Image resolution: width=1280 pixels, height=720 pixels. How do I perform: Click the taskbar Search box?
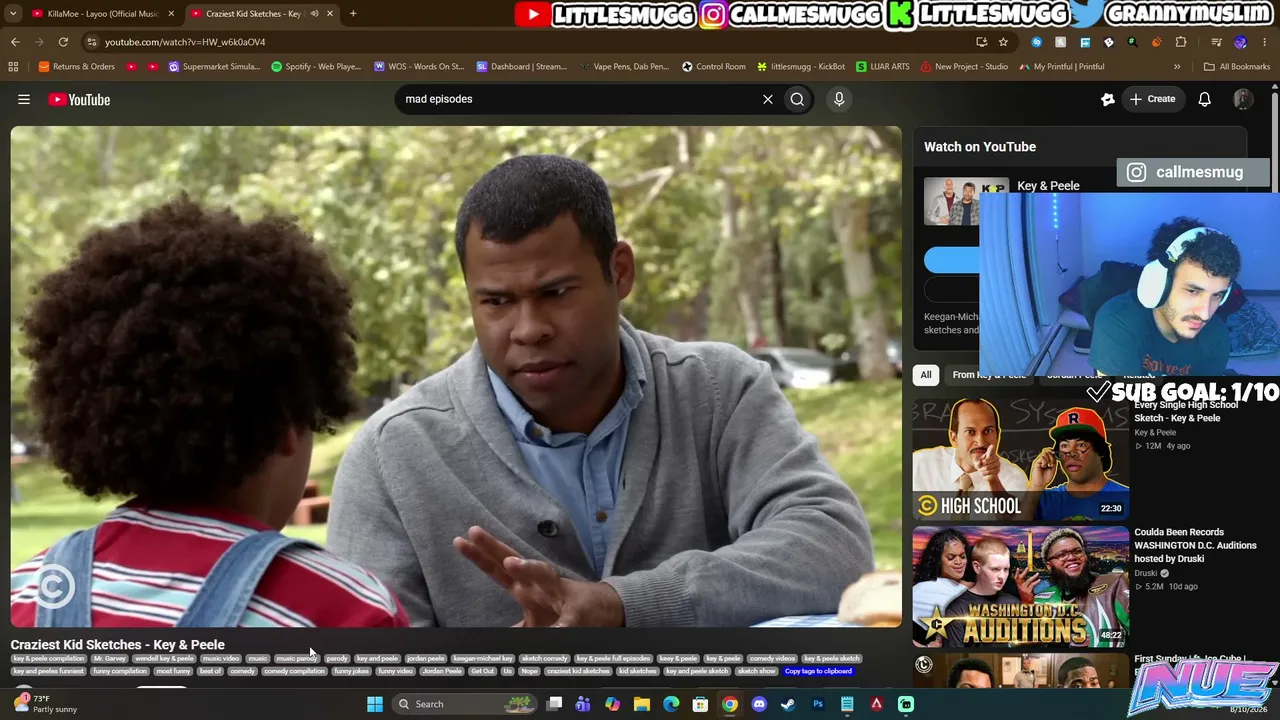pos(463,704)
